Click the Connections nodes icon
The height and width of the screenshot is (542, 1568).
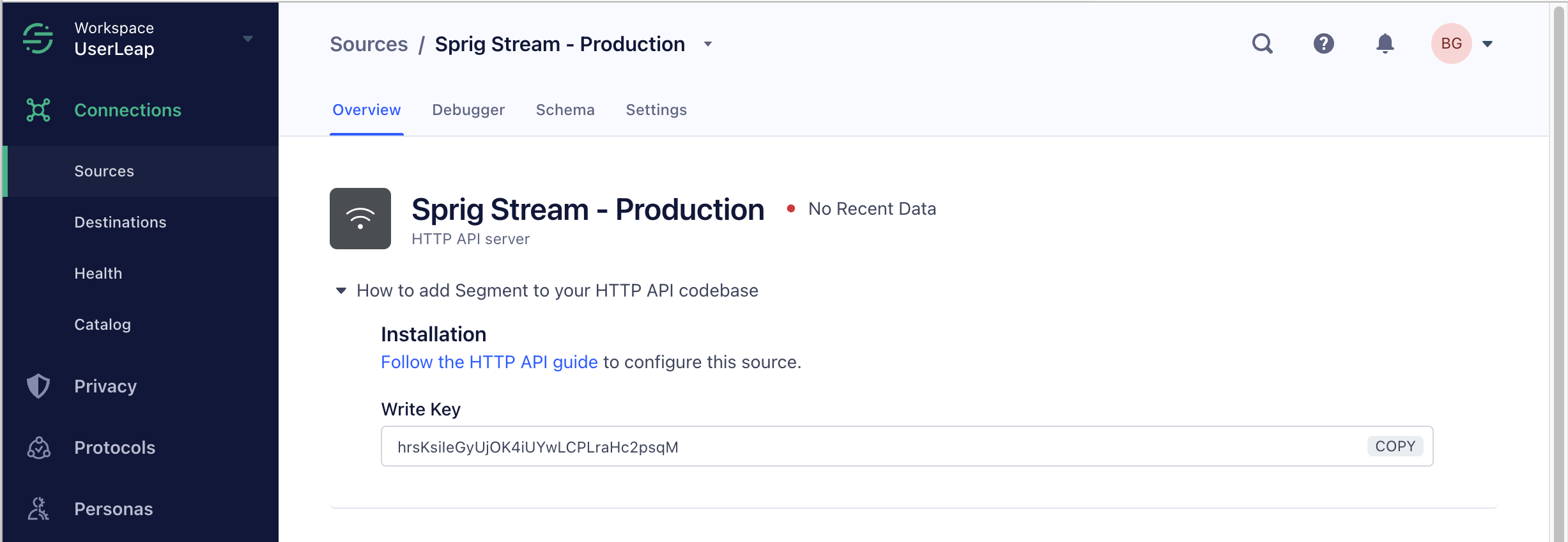38,110
